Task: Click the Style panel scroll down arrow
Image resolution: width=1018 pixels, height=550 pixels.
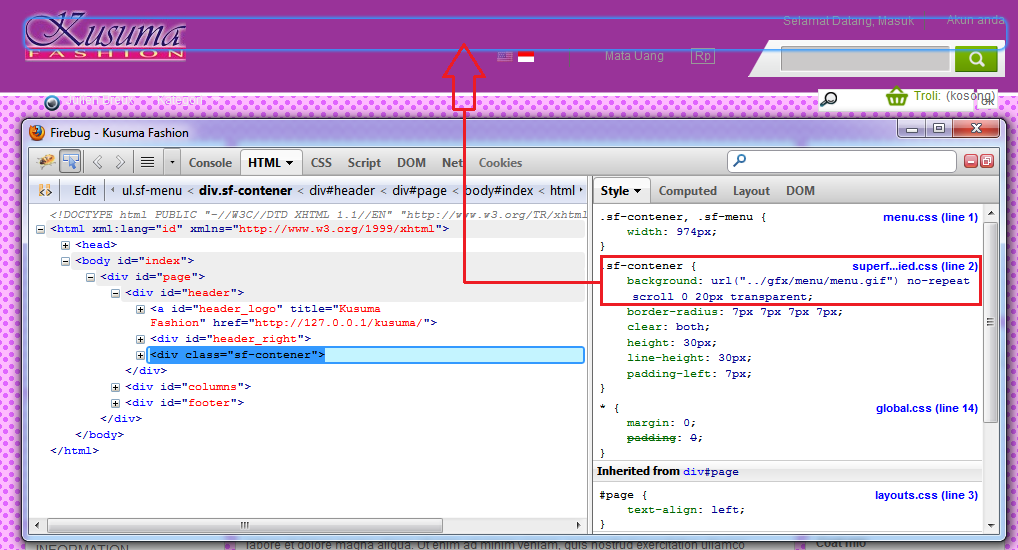Action: tap(991, 525)
